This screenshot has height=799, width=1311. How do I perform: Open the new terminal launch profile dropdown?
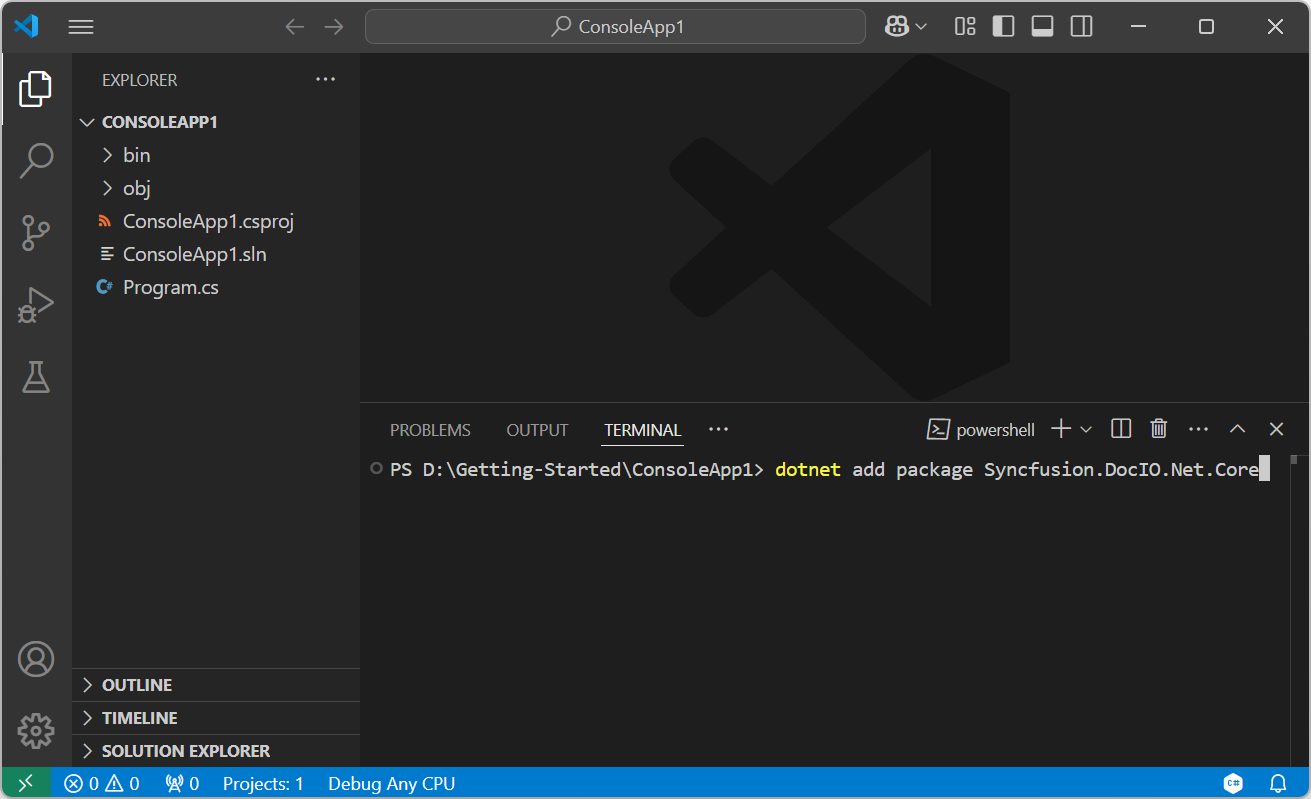(x=1086, y=429)
